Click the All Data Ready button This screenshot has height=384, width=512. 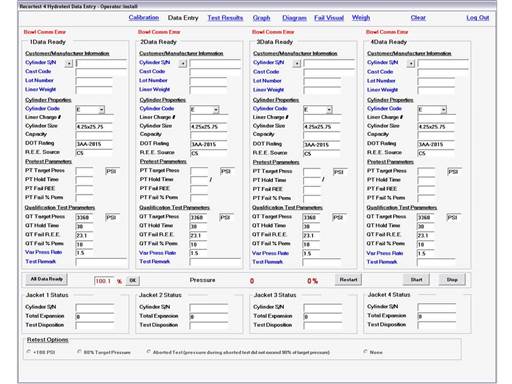47,279
